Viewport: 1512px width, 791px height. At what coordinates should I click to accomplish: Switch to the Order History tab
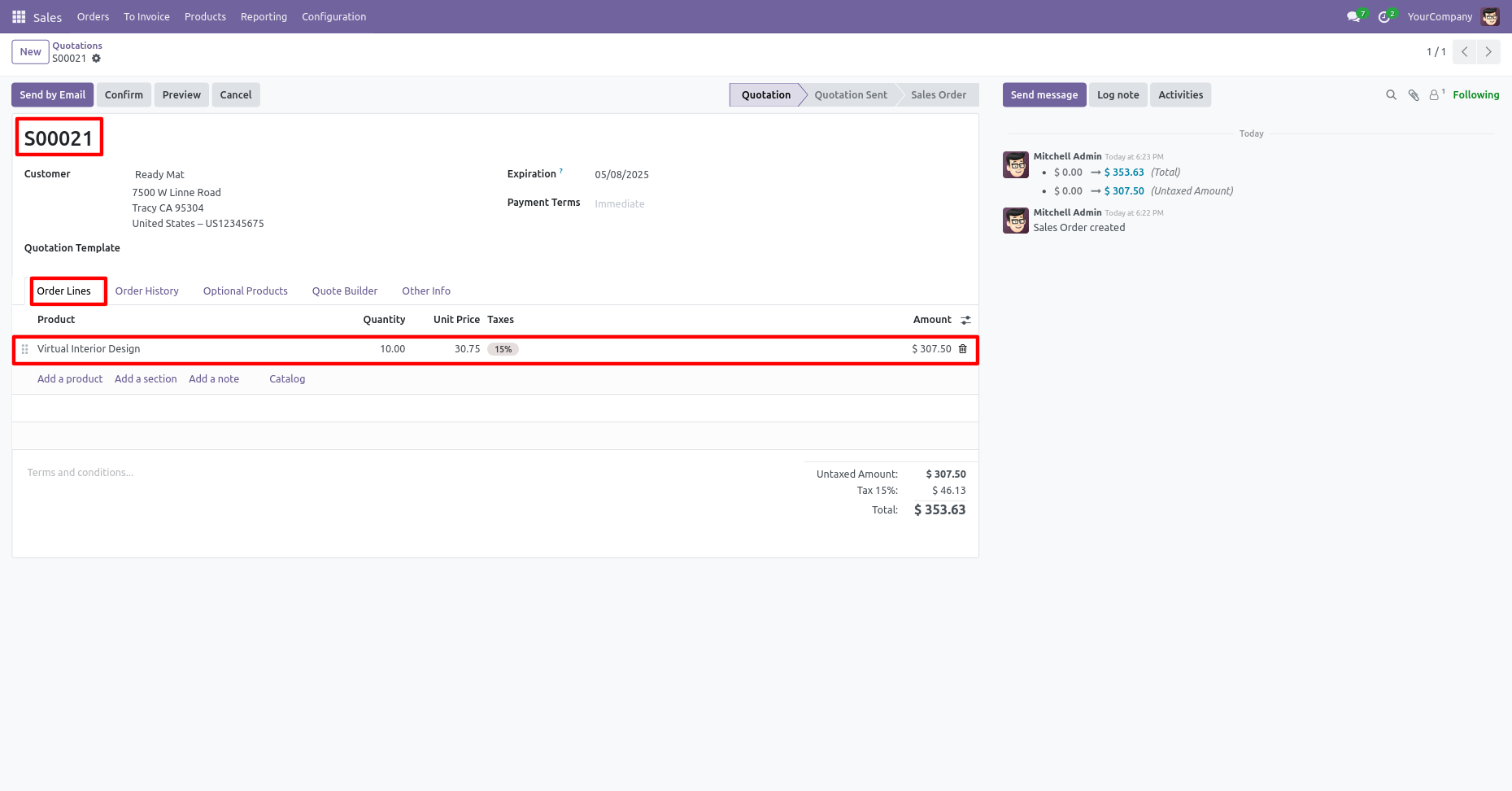(x=146, y=291)
